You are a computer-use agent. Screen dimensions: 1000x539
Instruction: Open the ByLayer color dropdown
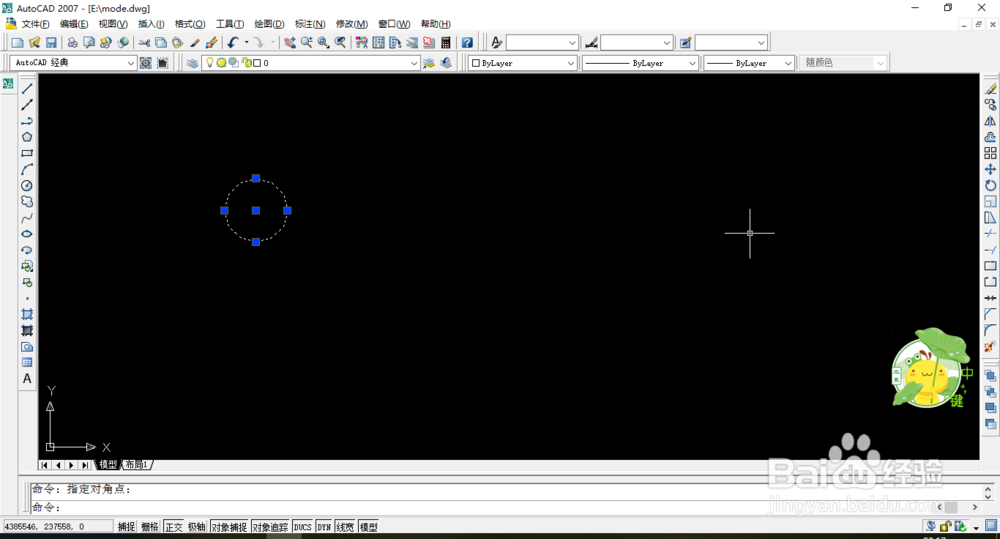(x=570, y=63)
